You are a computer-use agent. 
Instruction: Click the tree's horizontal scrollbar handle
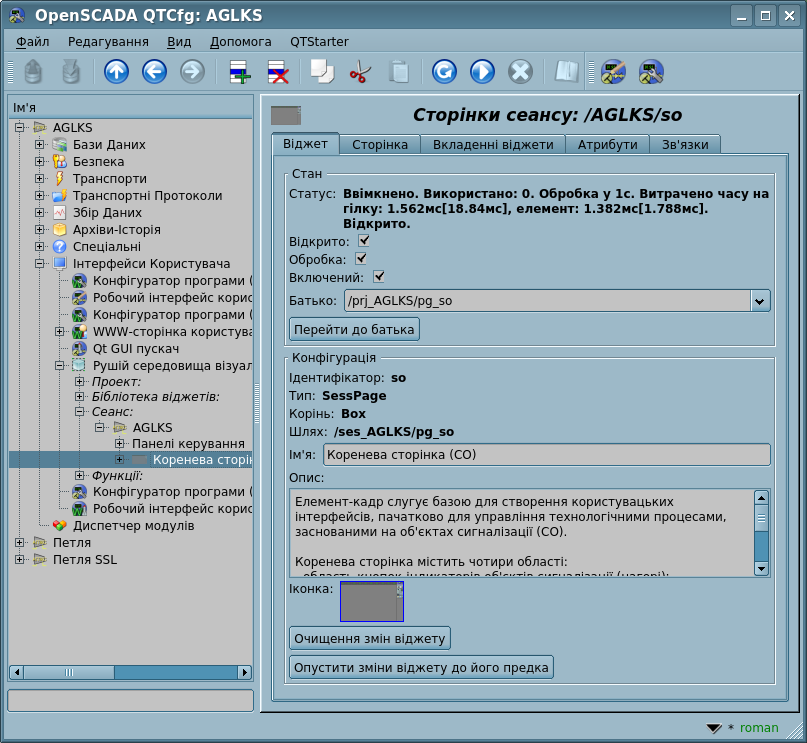coord(69,672)
